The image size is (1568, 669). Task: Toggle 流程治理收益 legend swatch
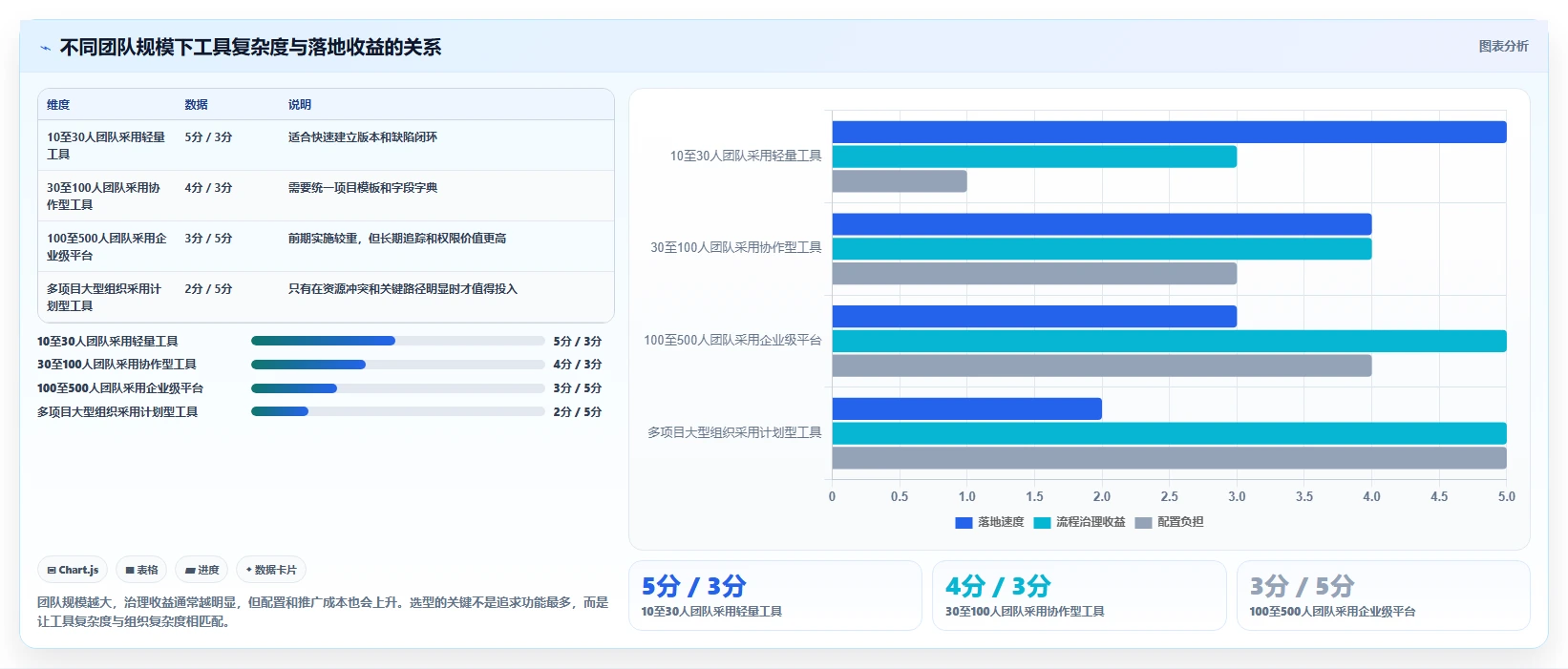(x=1042, y=523)
